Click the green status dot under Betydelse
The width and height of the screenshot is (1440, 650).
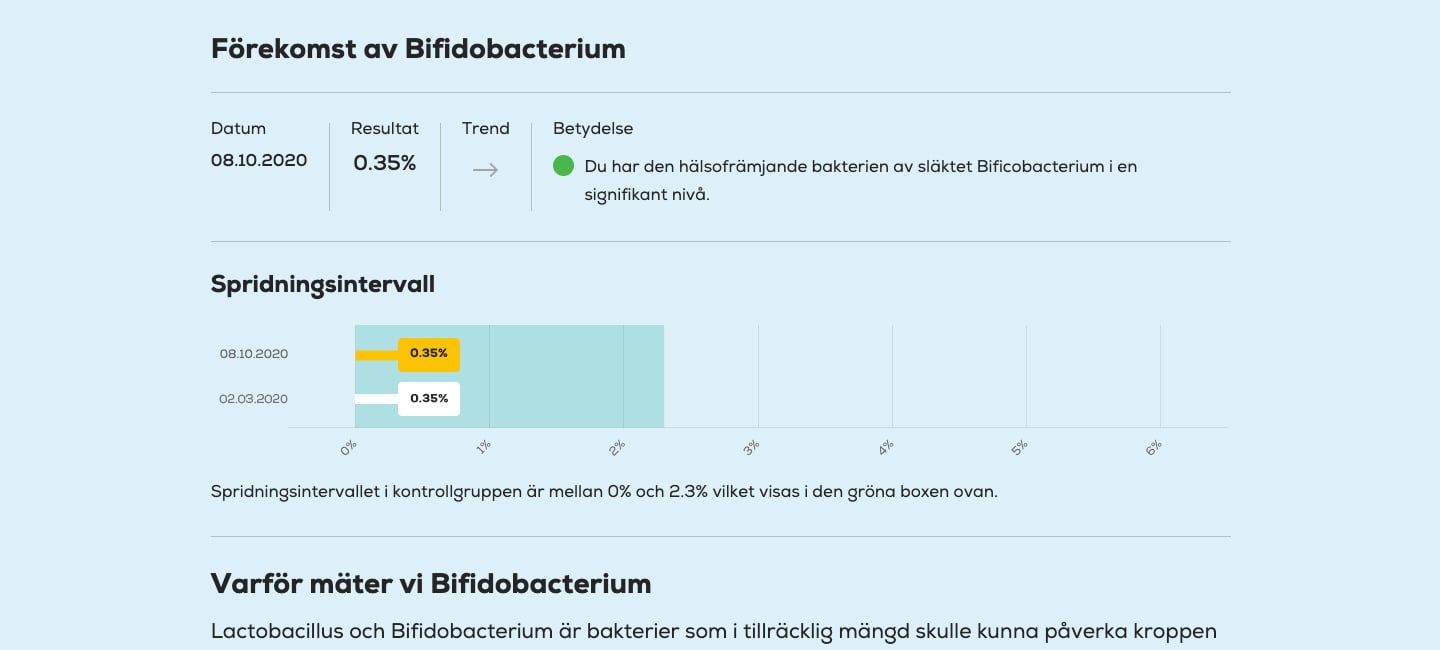click(x=563, y=166)
